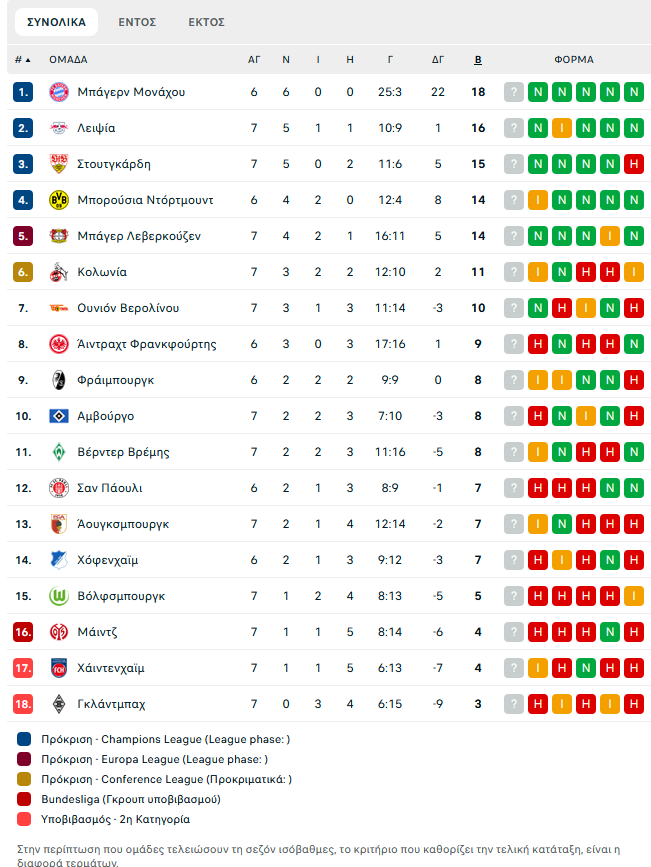Screen dimensions: 651x867
Task: Open the Κολωνία team link
Action: click(102, 272)
